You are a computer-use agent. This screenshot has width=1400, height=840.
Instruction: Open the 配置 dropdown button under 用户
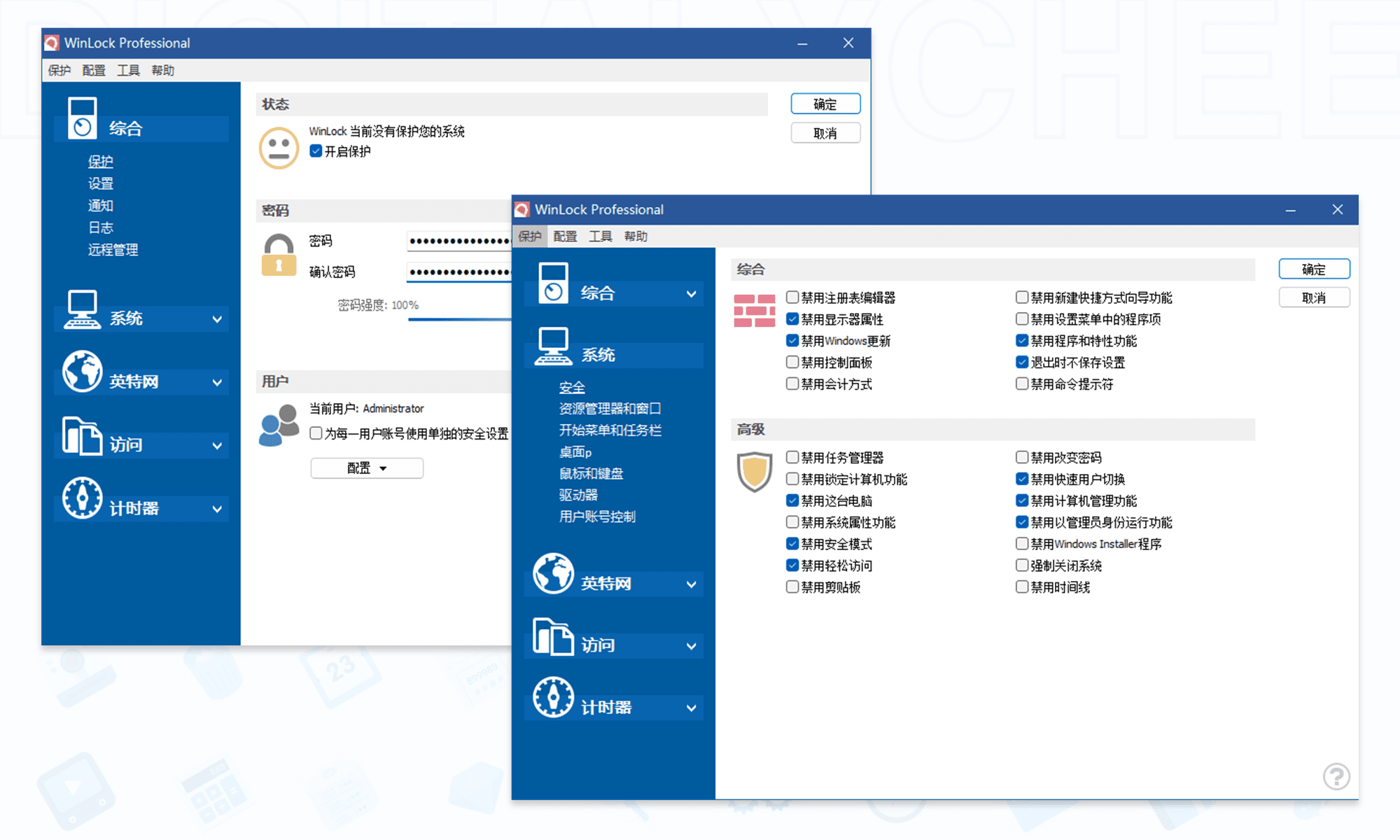(367, 468)
